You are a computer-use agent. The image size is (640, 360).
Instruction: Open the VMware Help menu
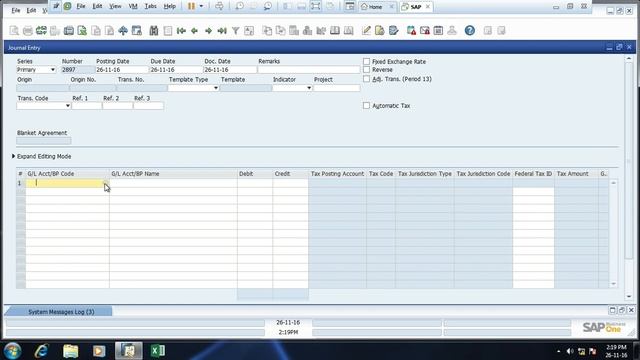169,7
